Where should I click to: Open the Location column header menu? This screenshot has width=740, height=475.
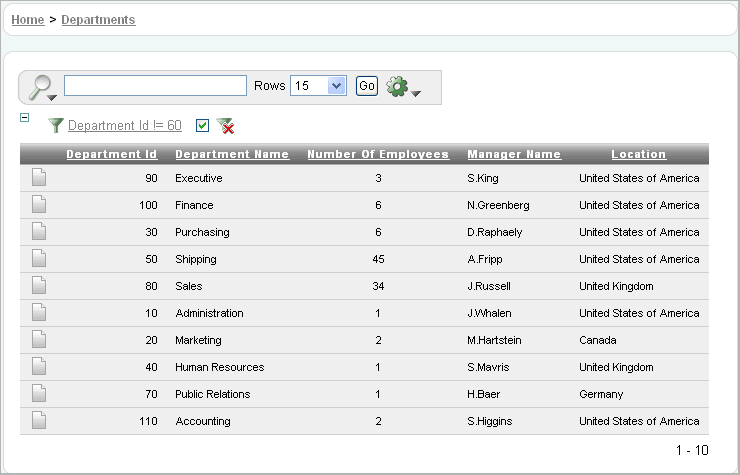pos(638,154)
